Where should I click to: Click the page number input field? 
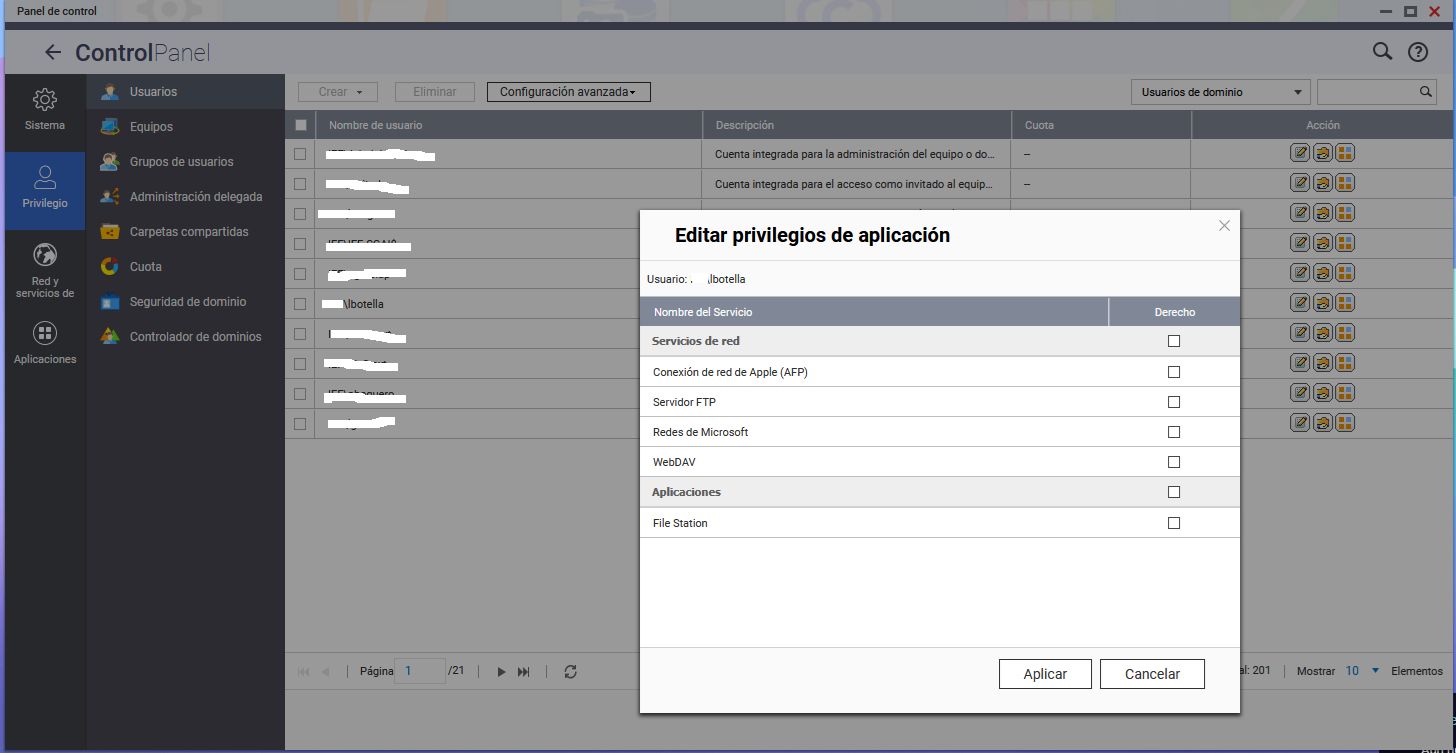point(420,671)
